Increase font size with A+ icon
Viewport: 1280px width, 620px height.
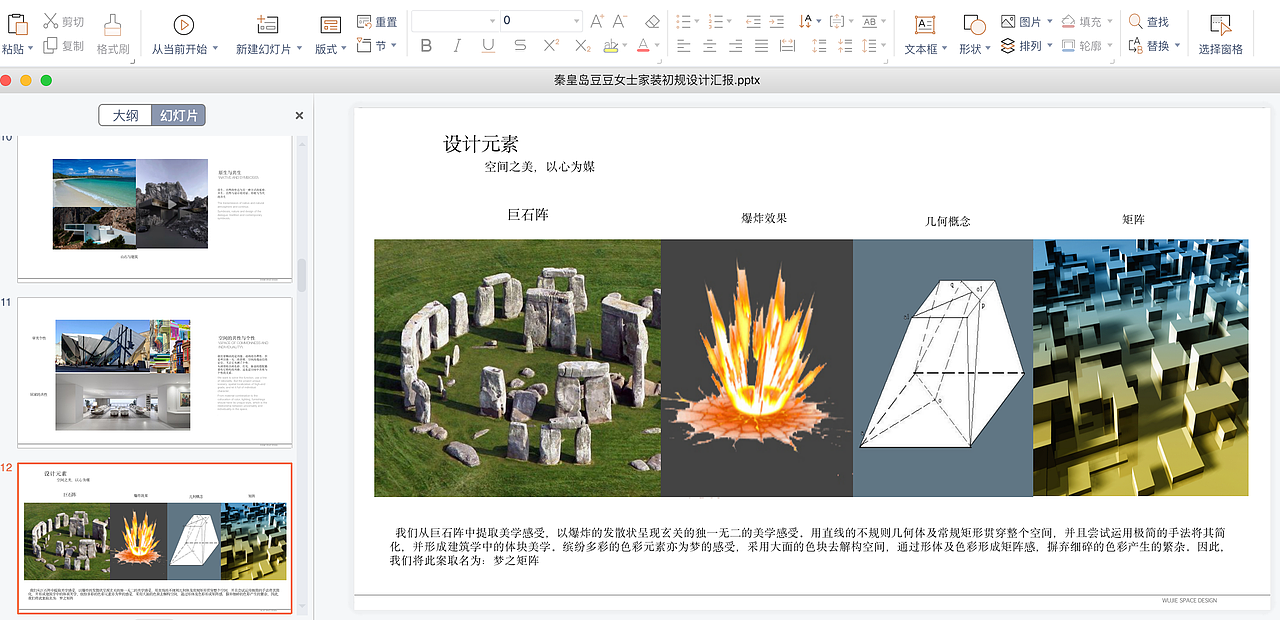pyautogui.click(x=597, y=21)
